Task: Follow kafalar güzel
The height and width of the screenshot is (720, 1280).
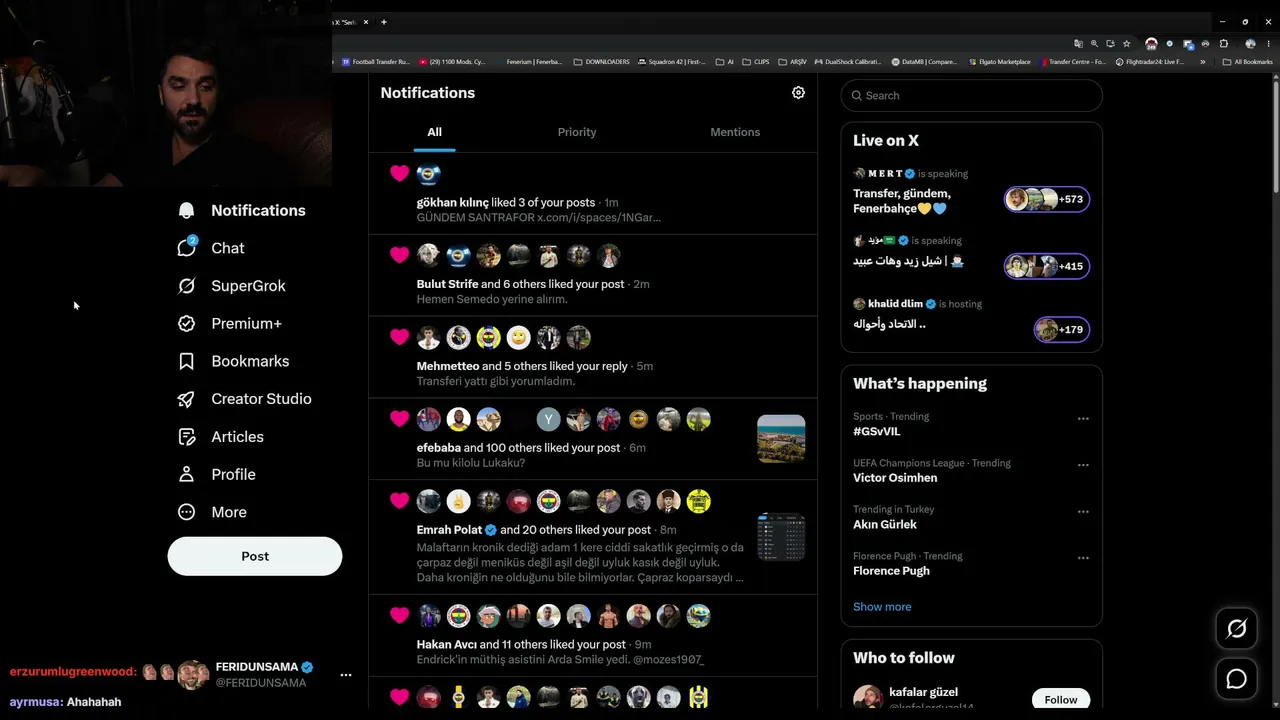Action: pyautogui.click(x=1061, y=699)
